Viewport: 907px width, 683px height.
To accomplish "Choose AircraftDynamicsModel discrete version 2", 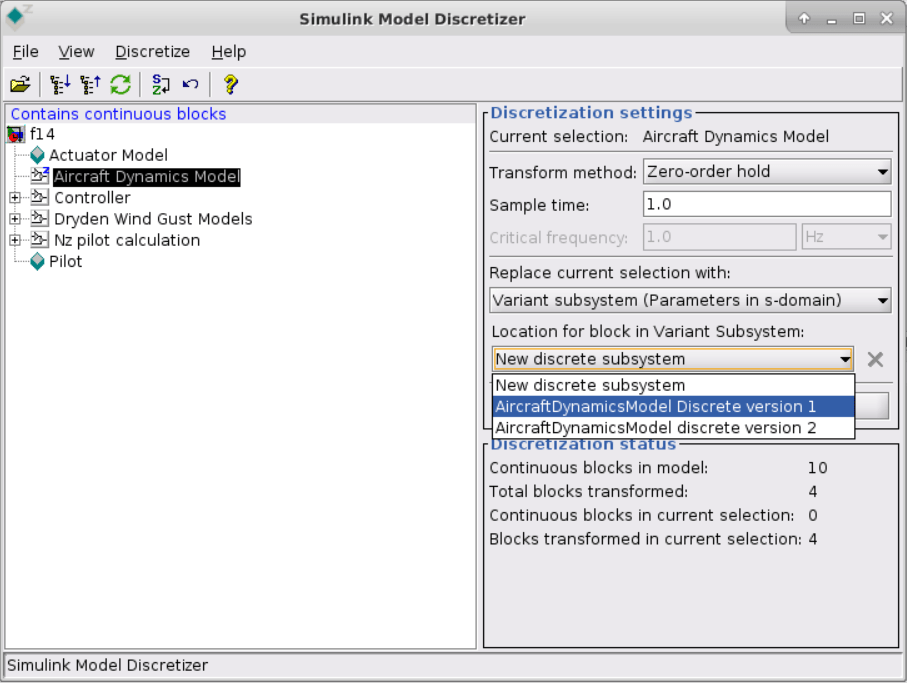I will click(x=673, y=428).
